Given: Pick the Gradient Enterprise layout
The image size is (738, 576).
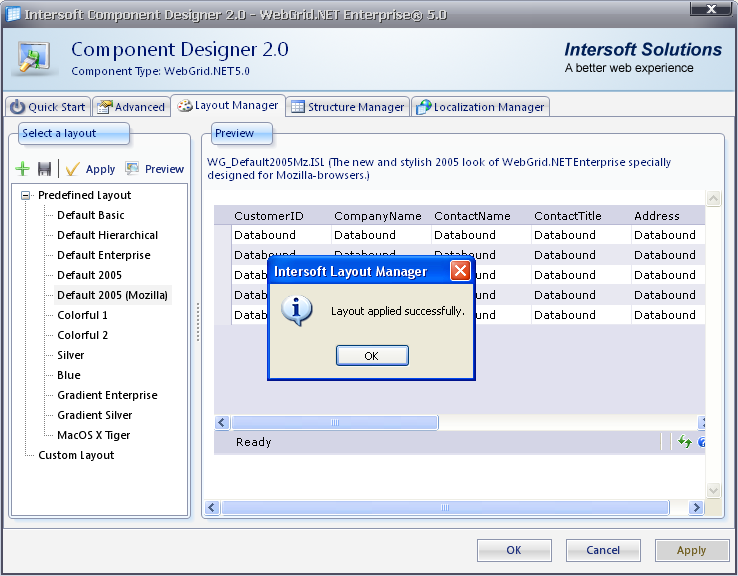Looking at the screenshot, I should click(107, 395).
